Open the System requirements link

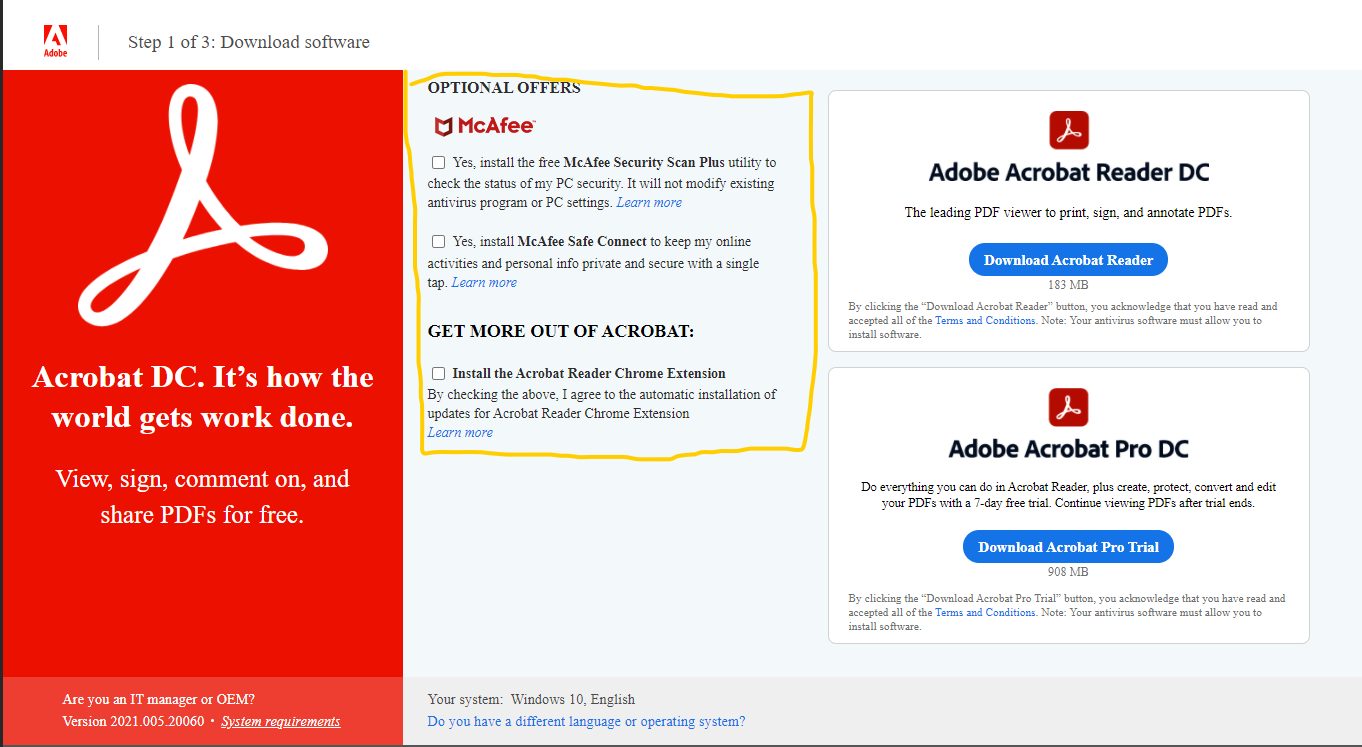pos(281,721)
